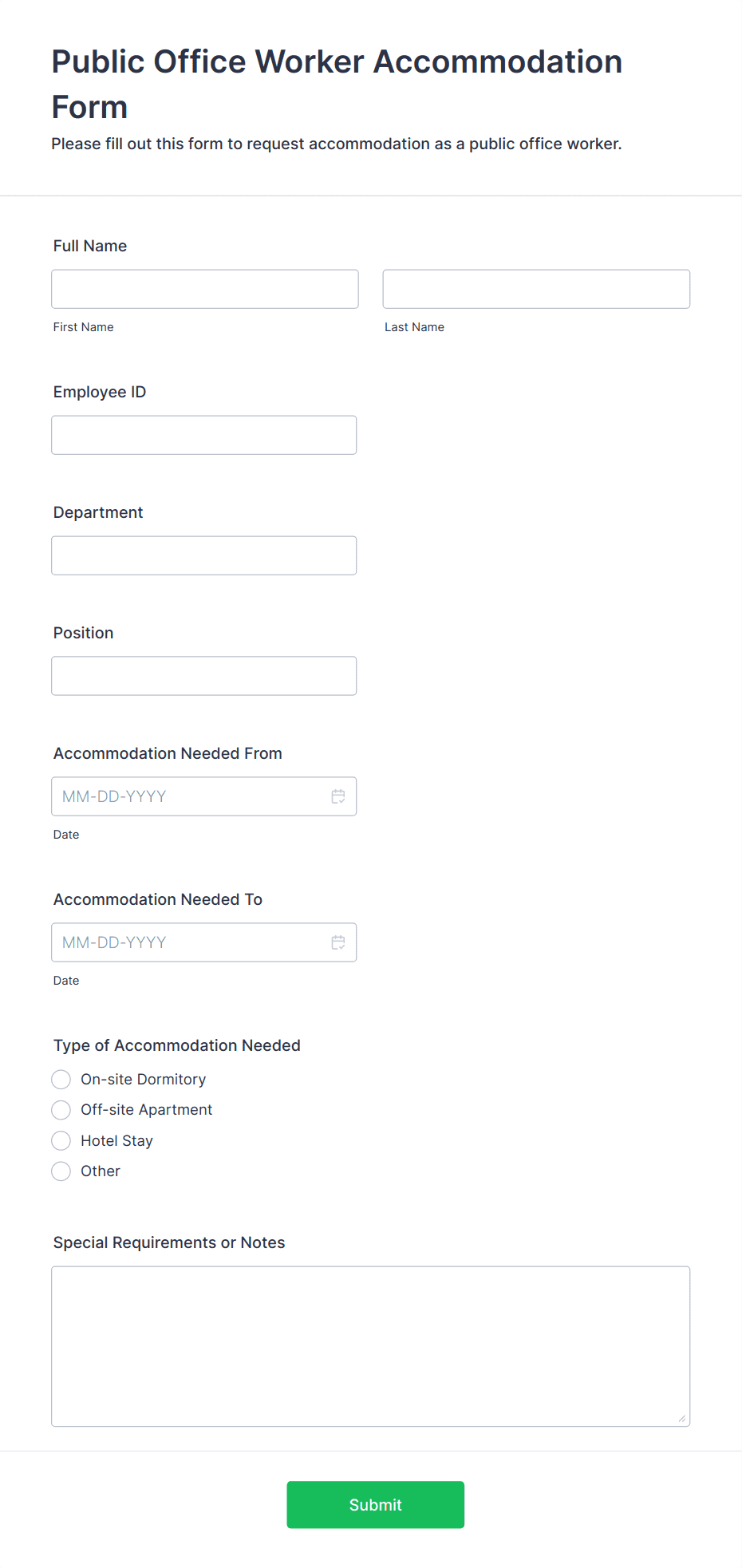Click the First Name input field
Viewport: 742px width, 1568px height.
click(205, 289)
